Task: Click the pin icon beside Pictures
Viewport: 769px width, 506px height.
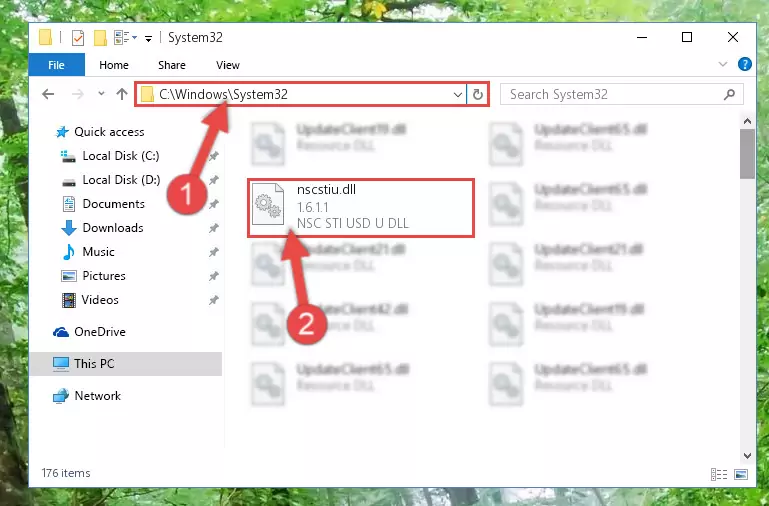Action: point(213,276)
